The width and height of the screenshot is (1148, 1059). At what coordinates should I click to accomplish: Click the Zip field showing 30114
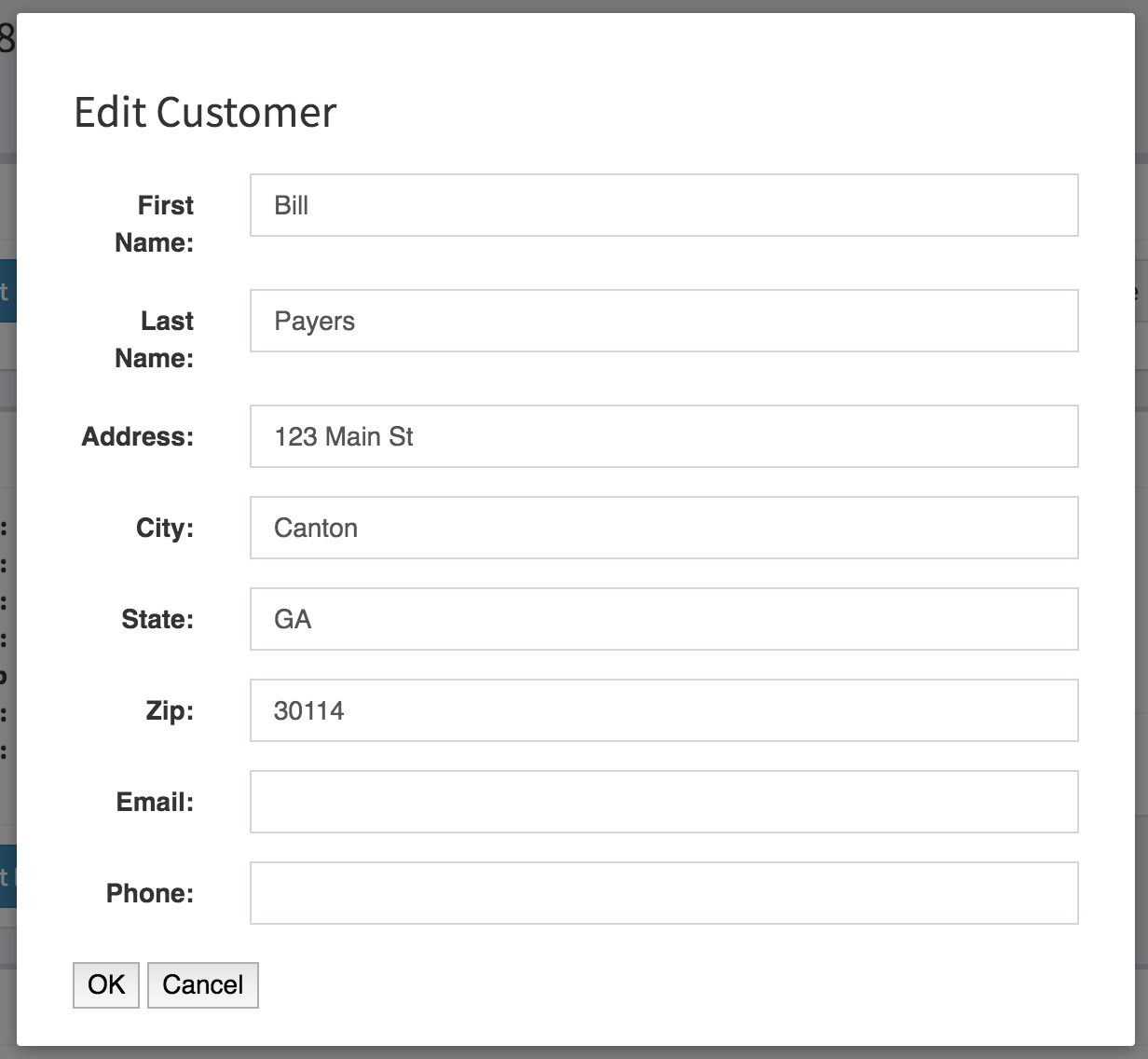(663, 710)
